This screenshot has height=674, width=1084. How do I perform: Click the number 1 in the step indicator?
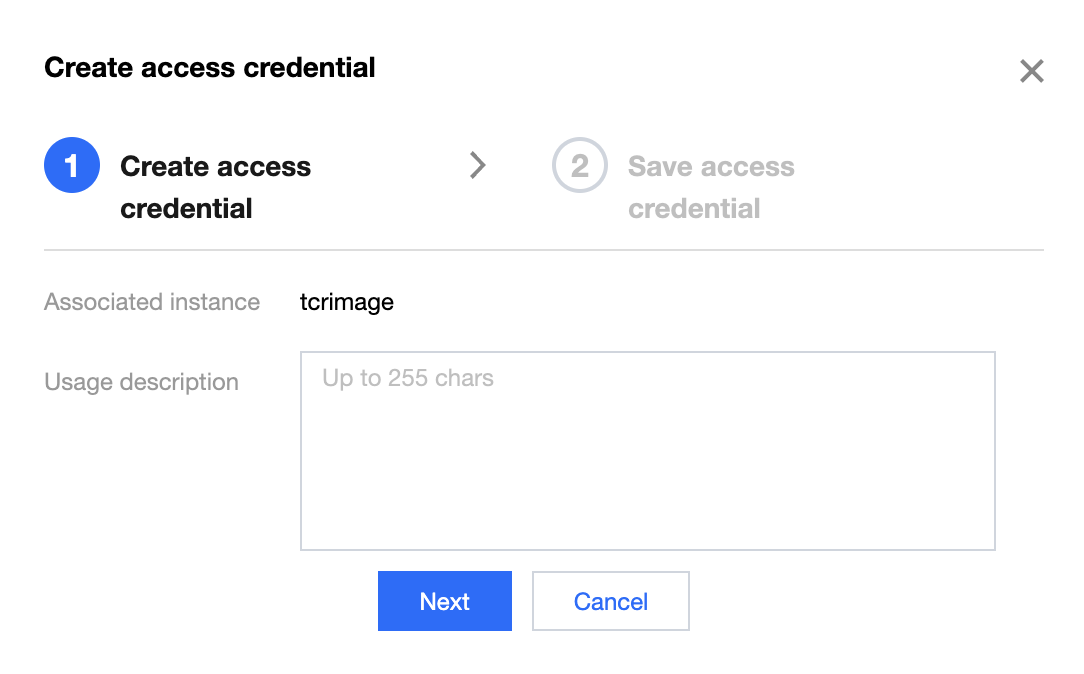pos(72,166)
